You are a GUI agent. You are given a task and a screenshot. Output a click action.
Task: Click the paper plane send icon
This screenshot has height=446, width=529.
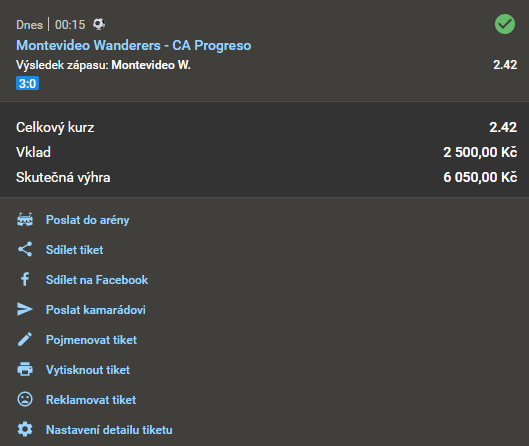(x=25, y=309)
